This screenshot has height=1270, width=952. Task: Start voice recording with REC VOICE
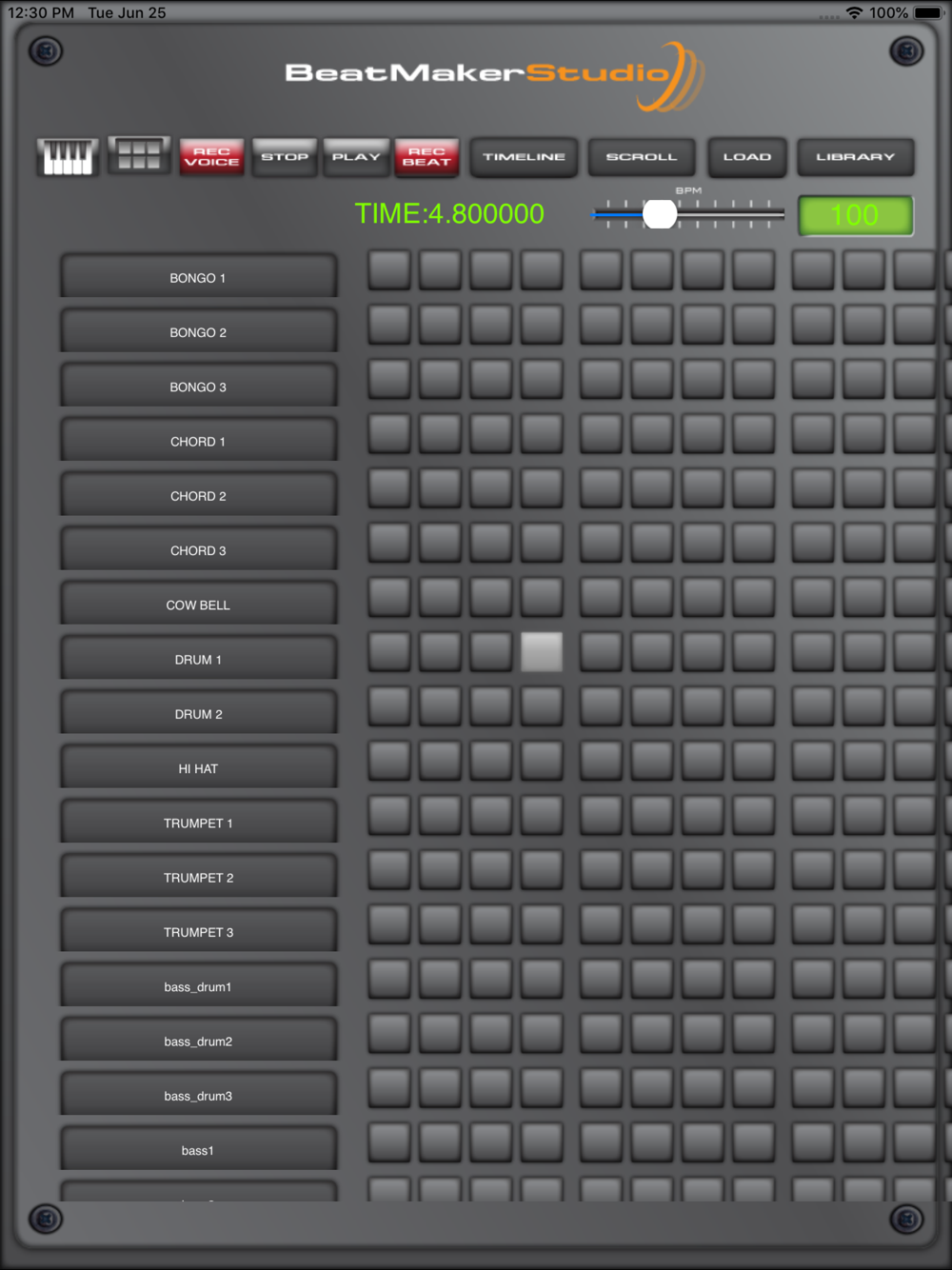[x=211, y=157]
